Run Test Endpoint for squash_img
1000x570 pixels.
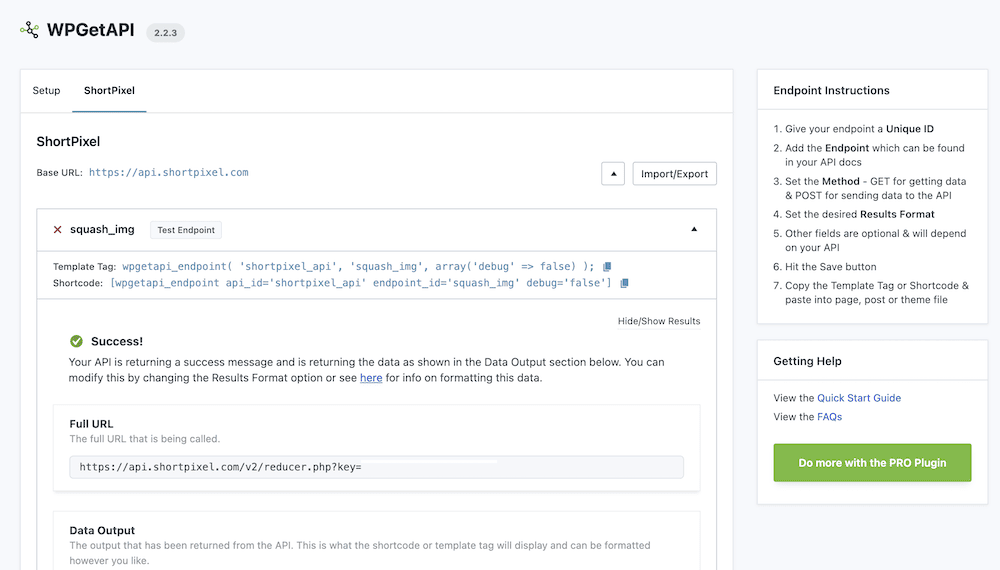pyautogui.click(x=186, y=230)
